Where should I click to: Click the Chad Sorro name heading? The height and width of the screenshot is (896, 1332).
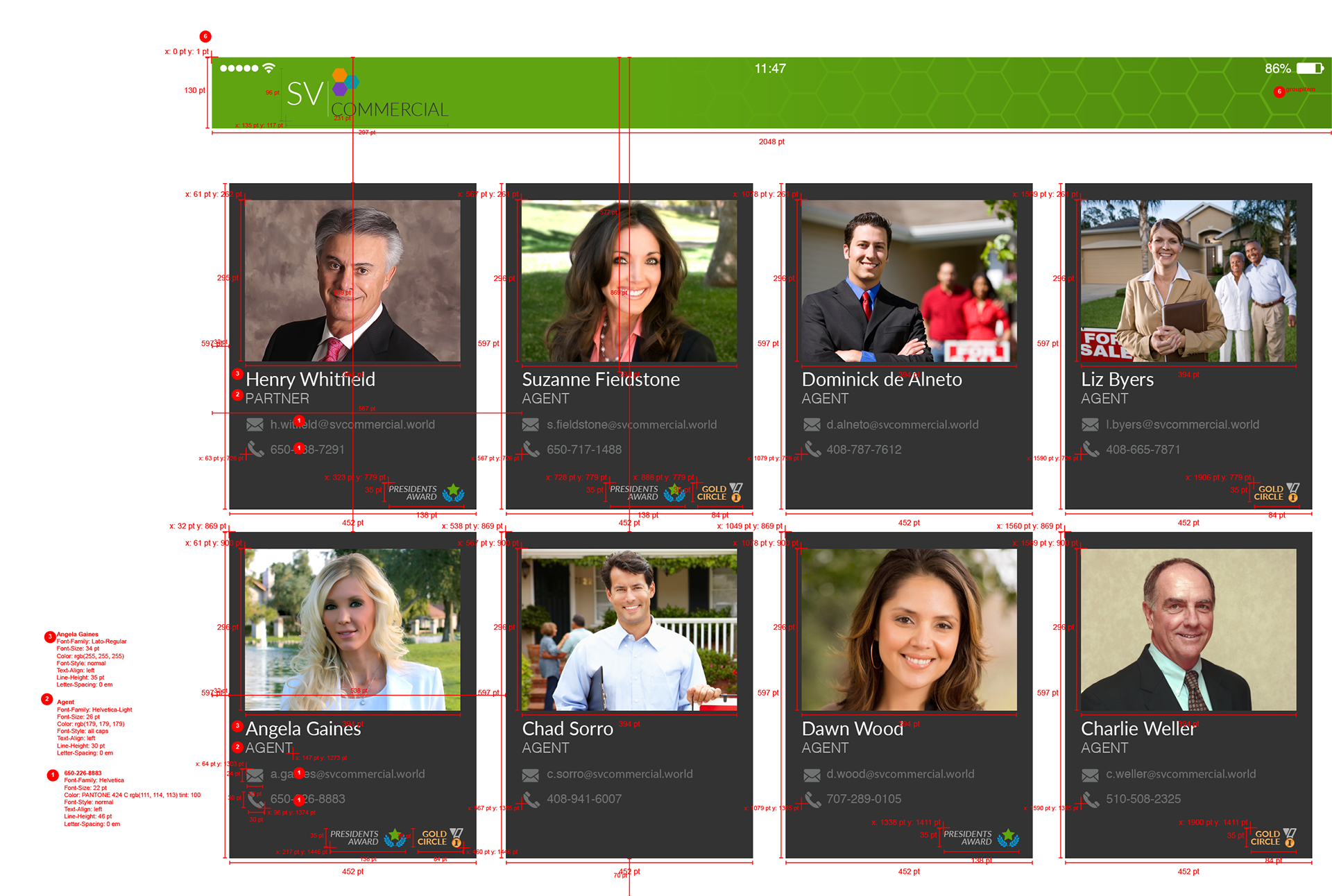(567, 729)
